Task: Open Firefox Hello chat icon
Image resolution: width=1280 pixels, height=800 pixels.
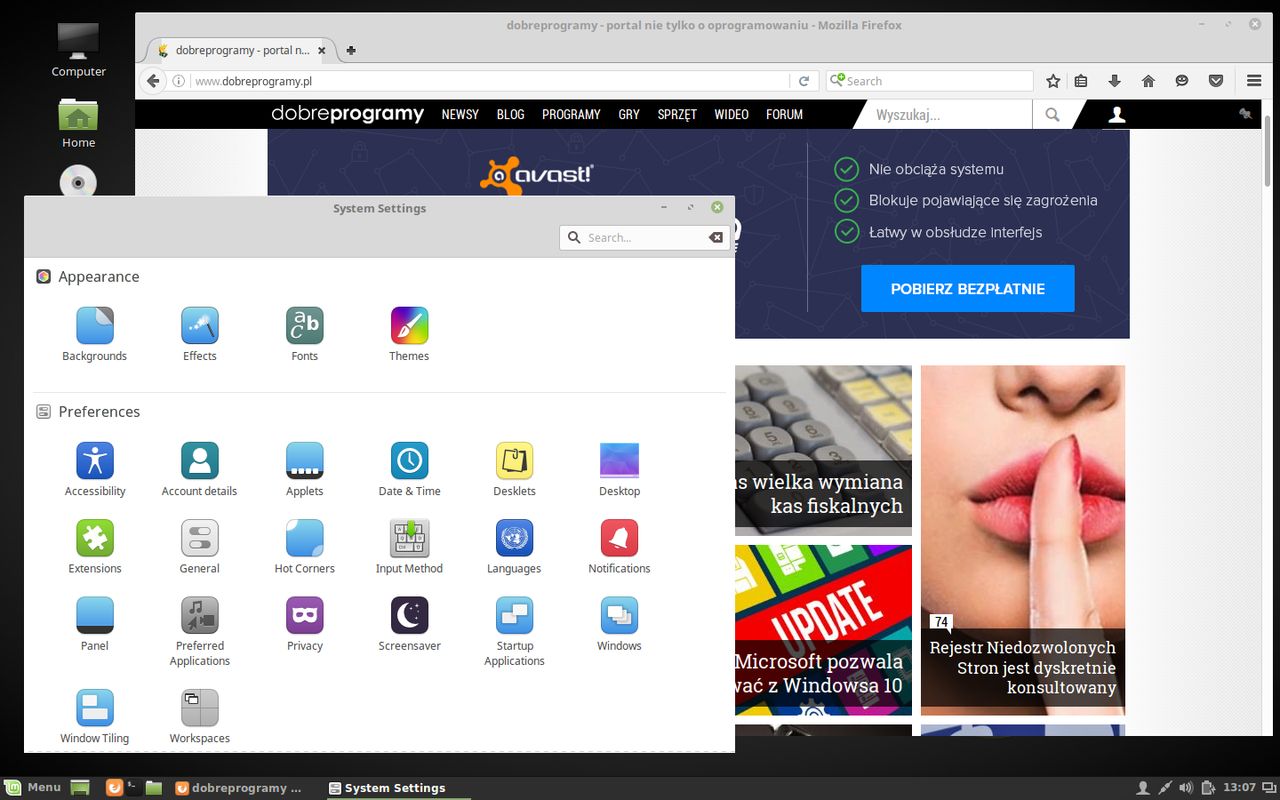Action: 1182,81
